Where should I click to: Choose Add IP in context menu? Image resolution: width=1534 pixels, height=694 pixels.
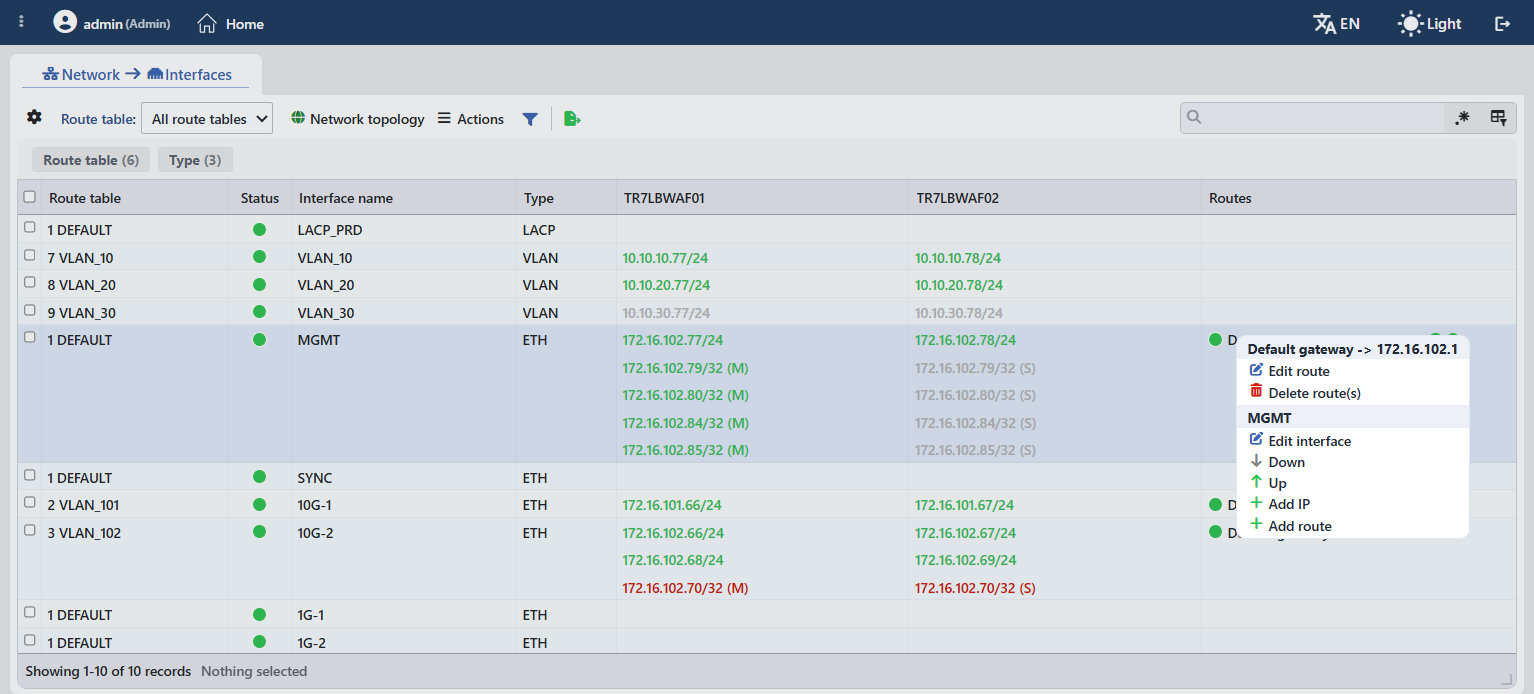pyautogui.click(x=1352, y=504)
